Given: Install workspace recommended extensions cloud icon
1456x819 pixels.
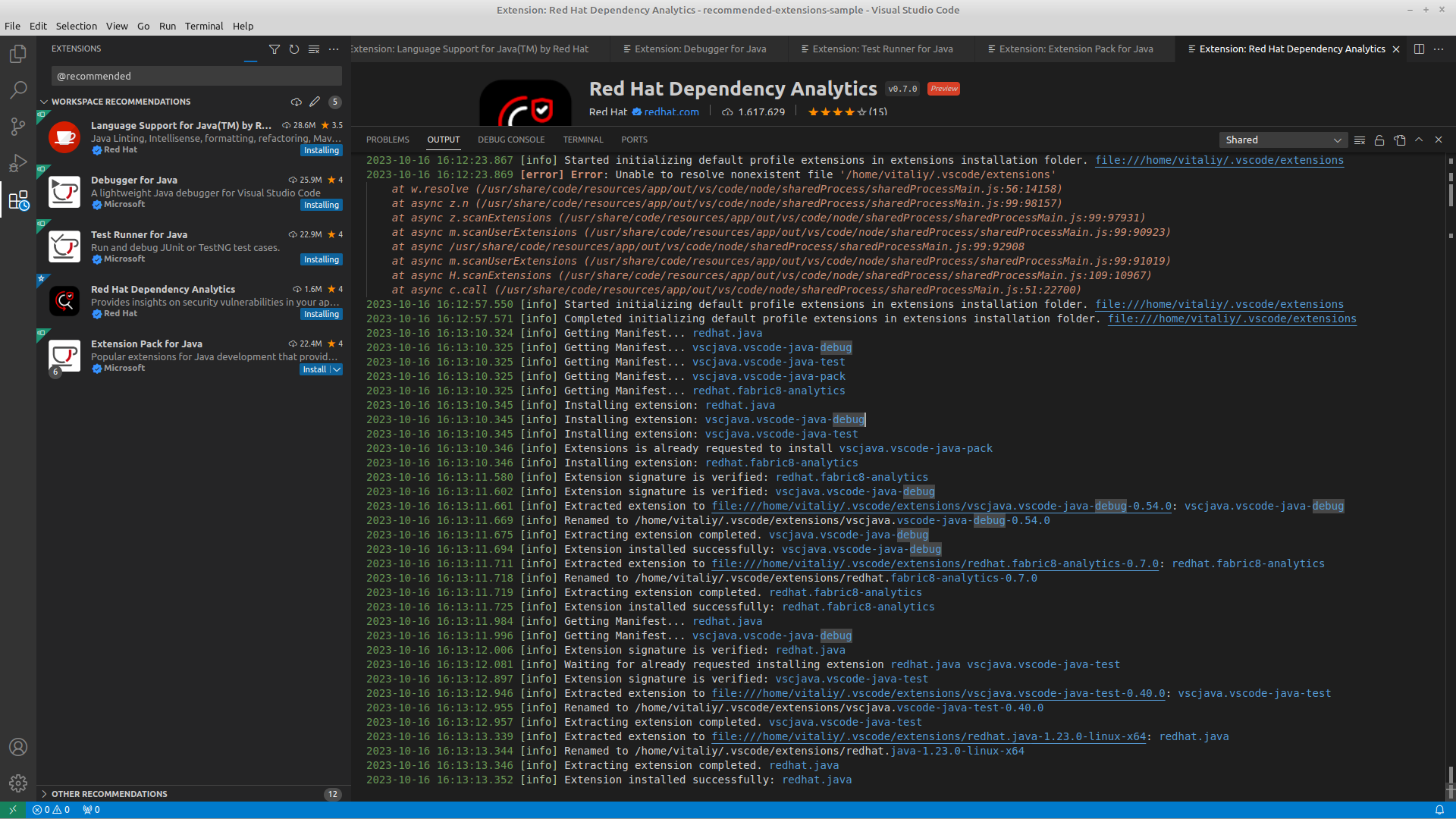Looking at the screenshot, I should click(x=296, y=102).
